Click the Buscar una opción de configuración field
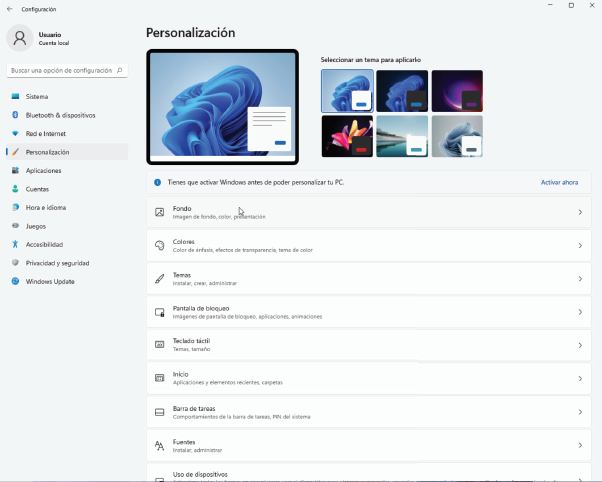 click(x=67, y=70)
